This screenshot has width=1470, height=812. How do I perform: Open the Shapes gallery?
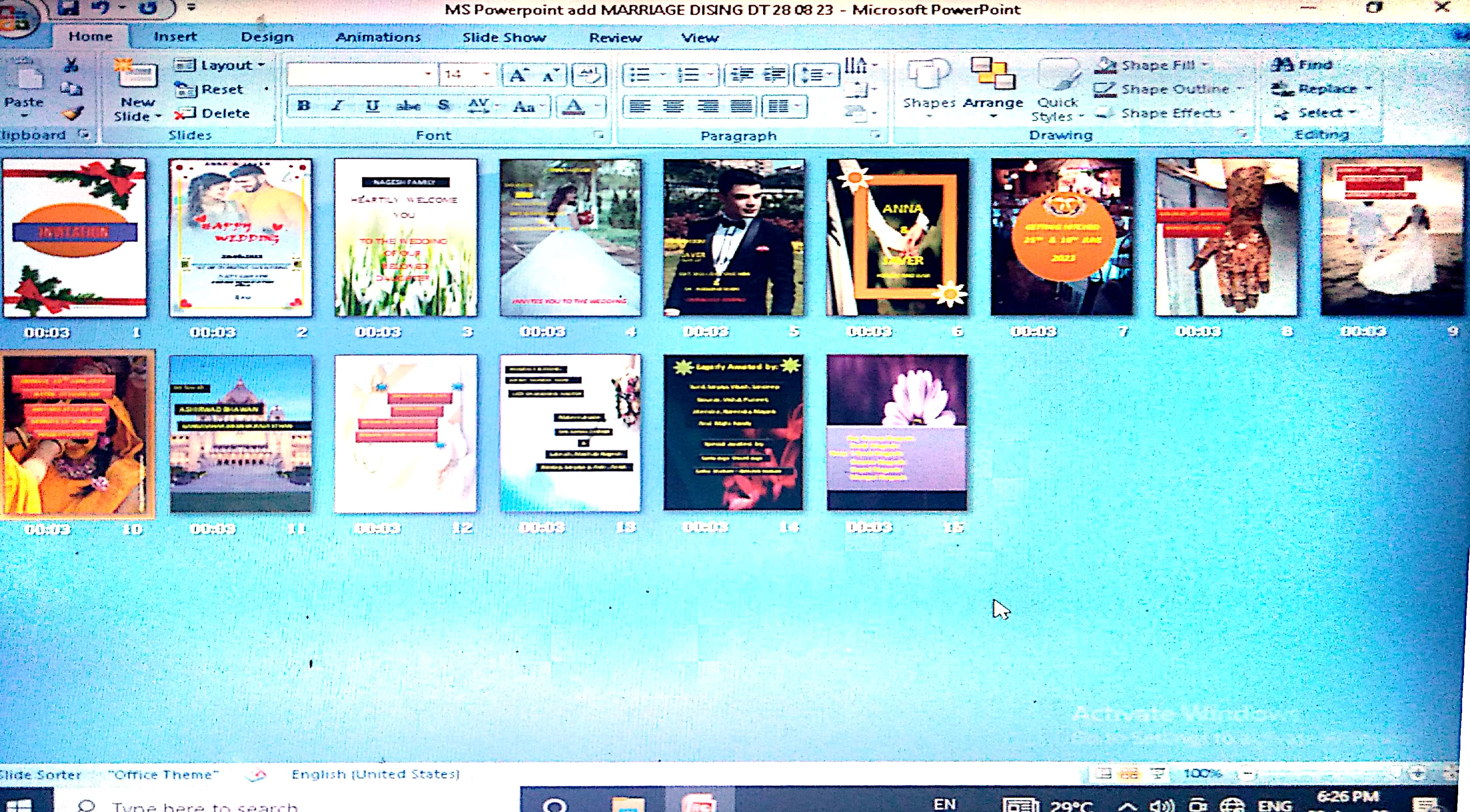pyautogui.click(x=928, y=86)
